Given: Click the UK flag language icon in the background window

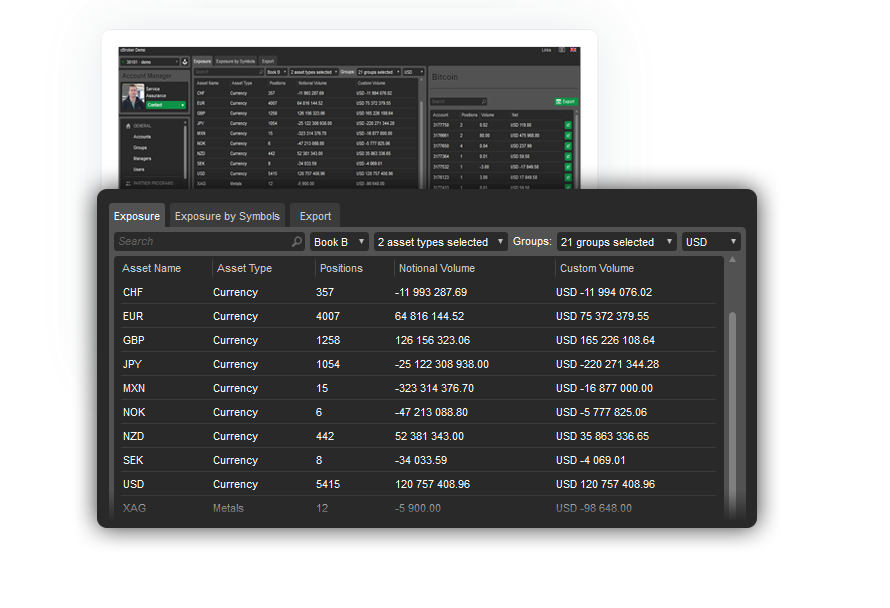Looking at the screenshot, I should pos(573,50).
